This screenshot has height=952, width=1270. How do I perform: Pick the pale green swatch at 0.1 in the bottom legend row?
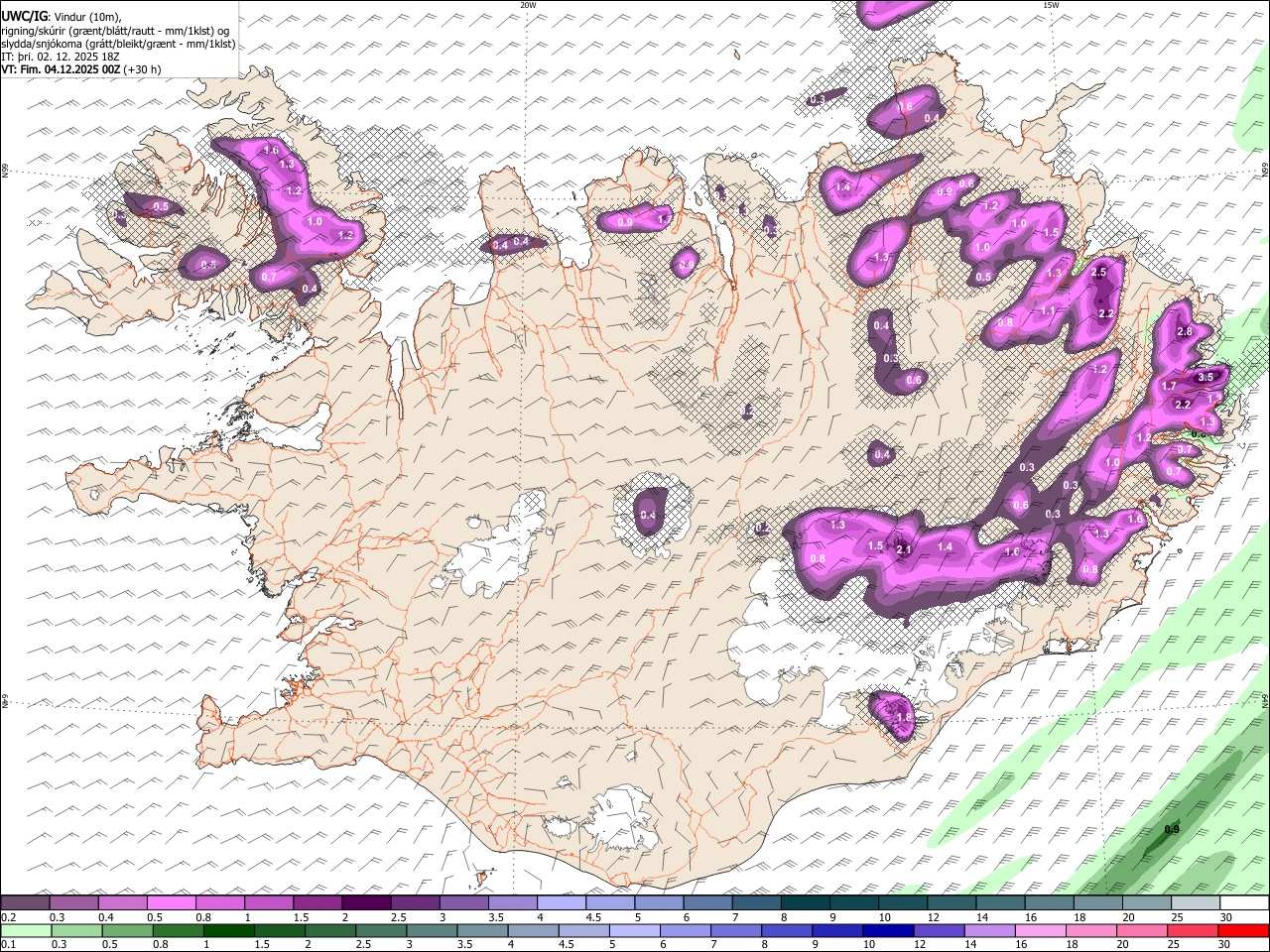25,931
